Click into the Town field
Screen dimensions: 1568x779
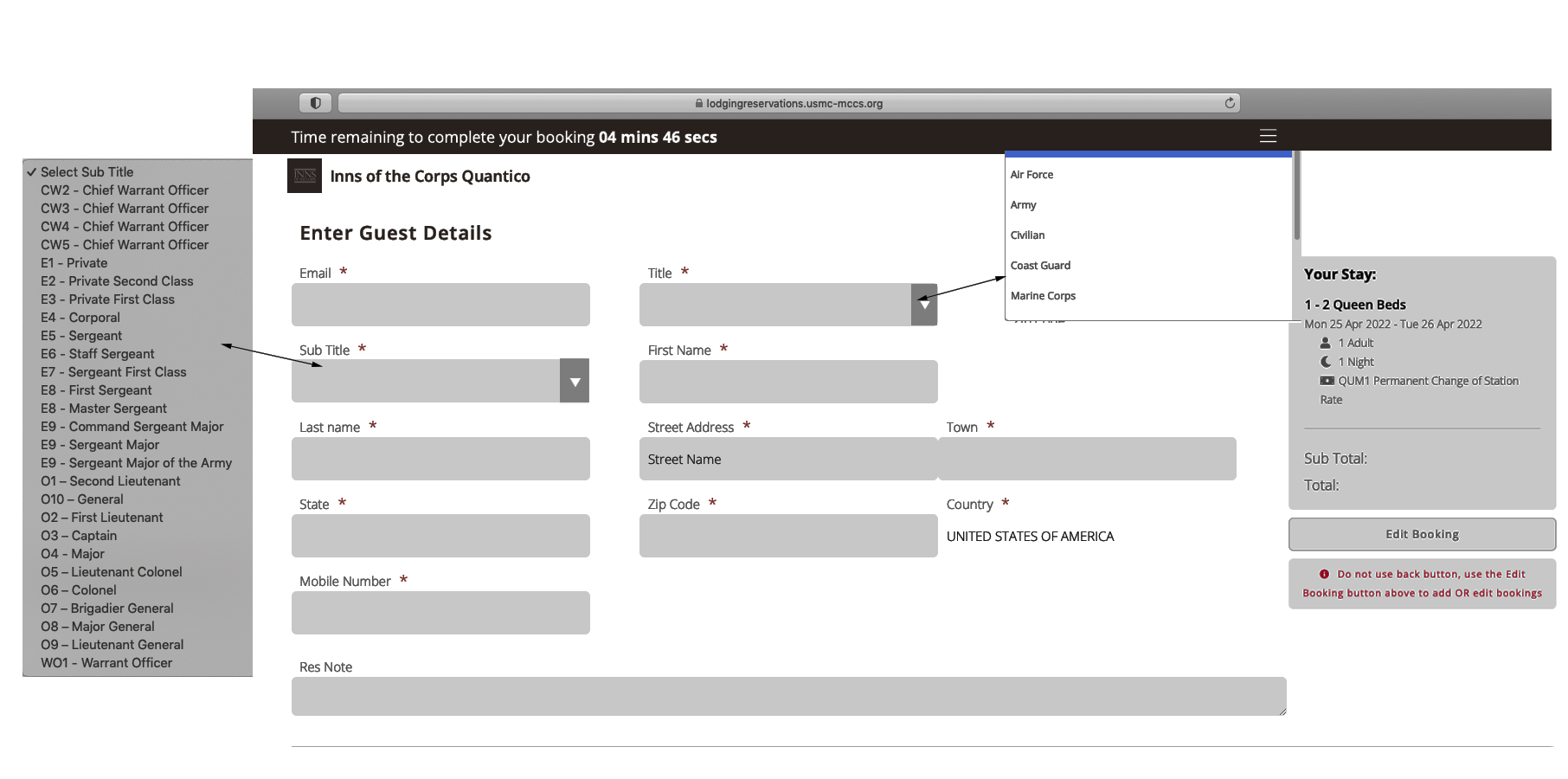(1087, 459)
